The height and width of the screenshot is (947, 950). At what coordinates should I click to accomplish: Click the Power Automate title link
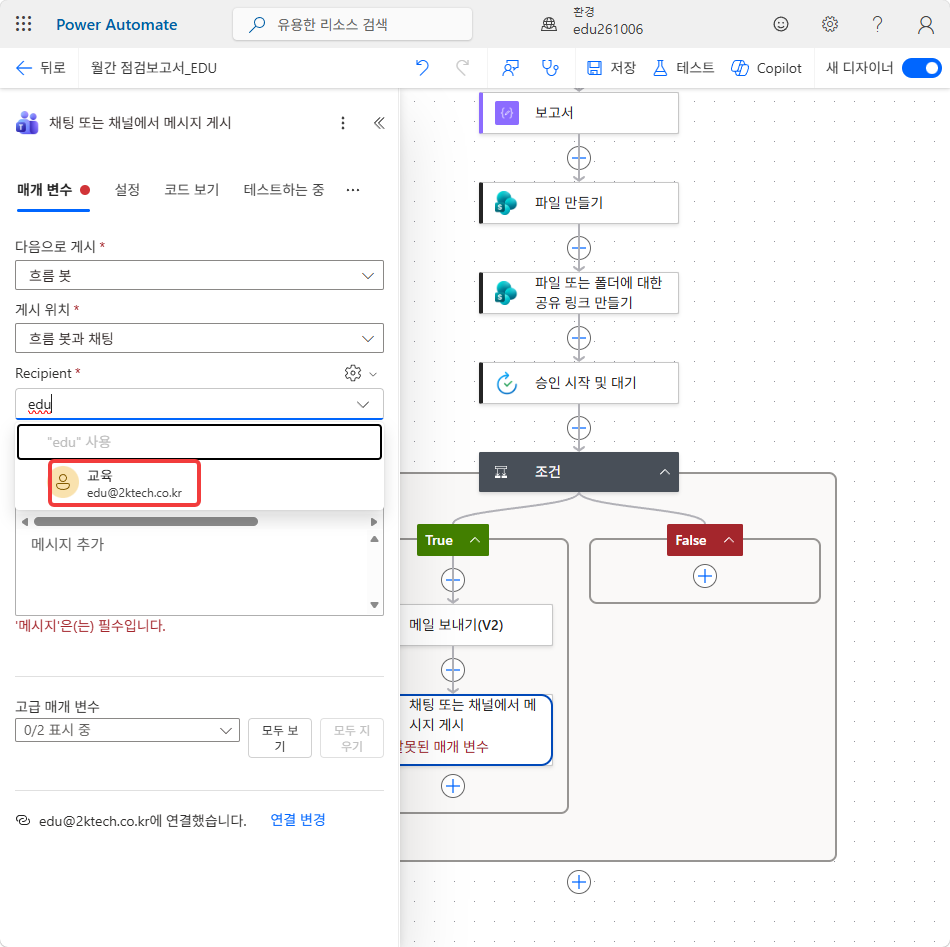117,24
